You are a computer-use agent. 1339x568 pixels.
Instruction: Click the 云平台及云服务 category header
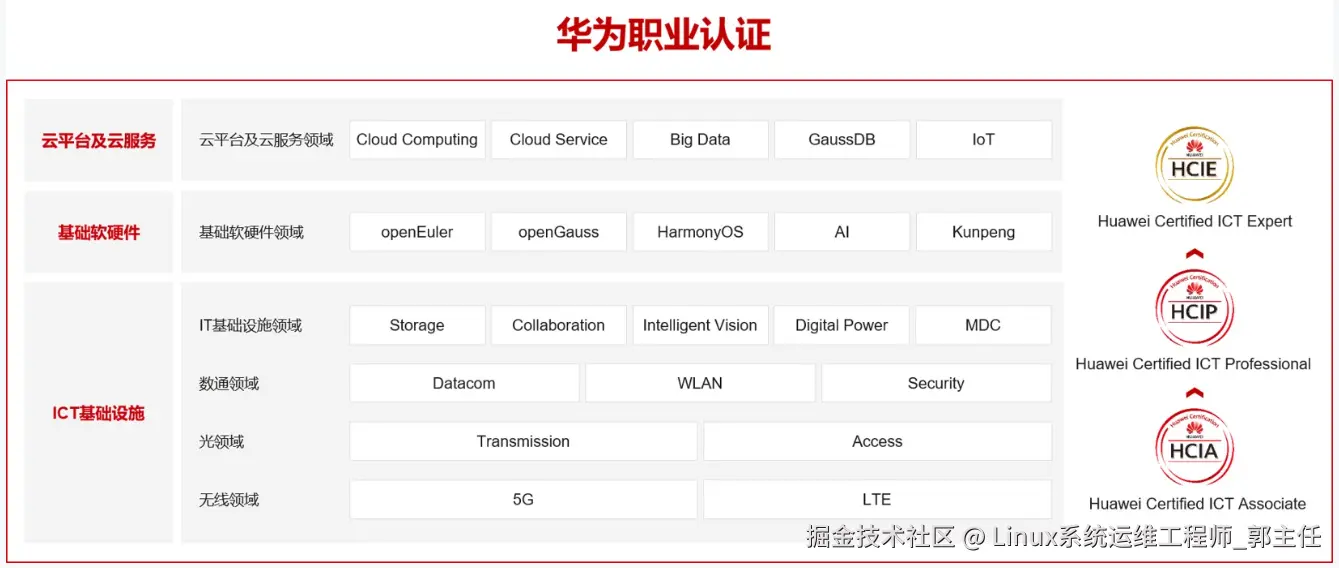pos(99,140)
